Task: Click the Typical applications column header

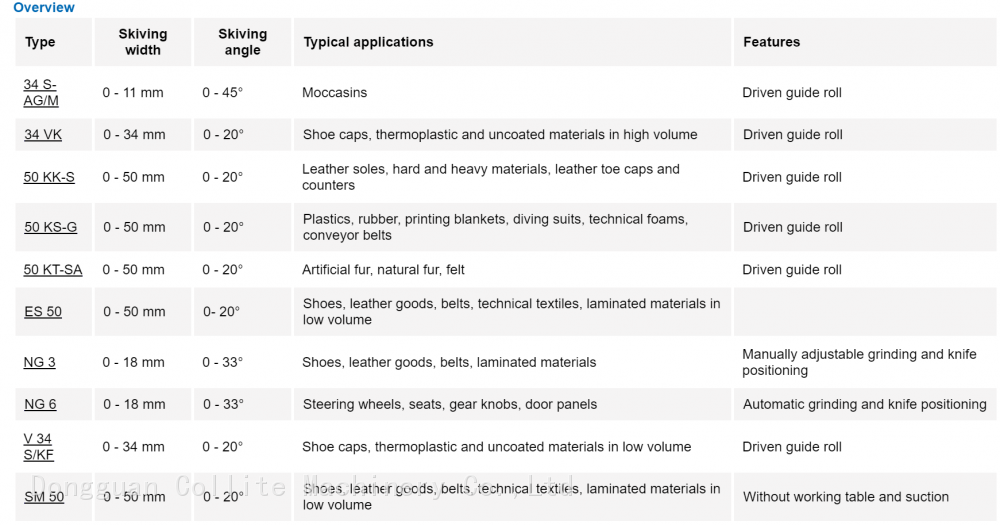Action: [369, 42]
